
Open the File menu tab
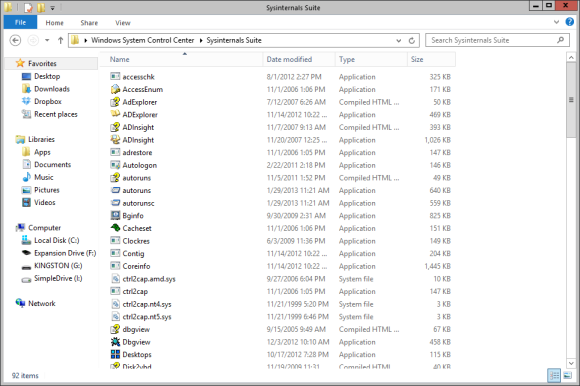point(20,22)
